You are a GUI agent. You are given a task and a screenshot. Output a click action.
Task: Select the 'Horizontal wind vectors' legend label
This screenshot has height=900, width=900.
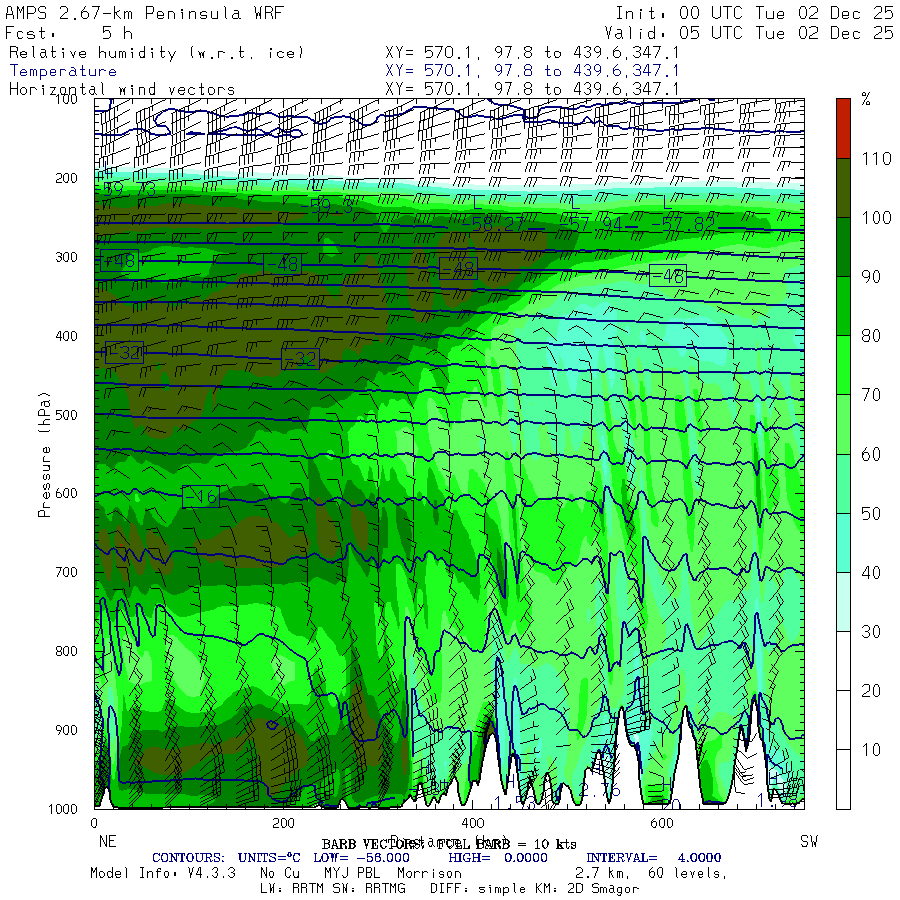point(122,90)
